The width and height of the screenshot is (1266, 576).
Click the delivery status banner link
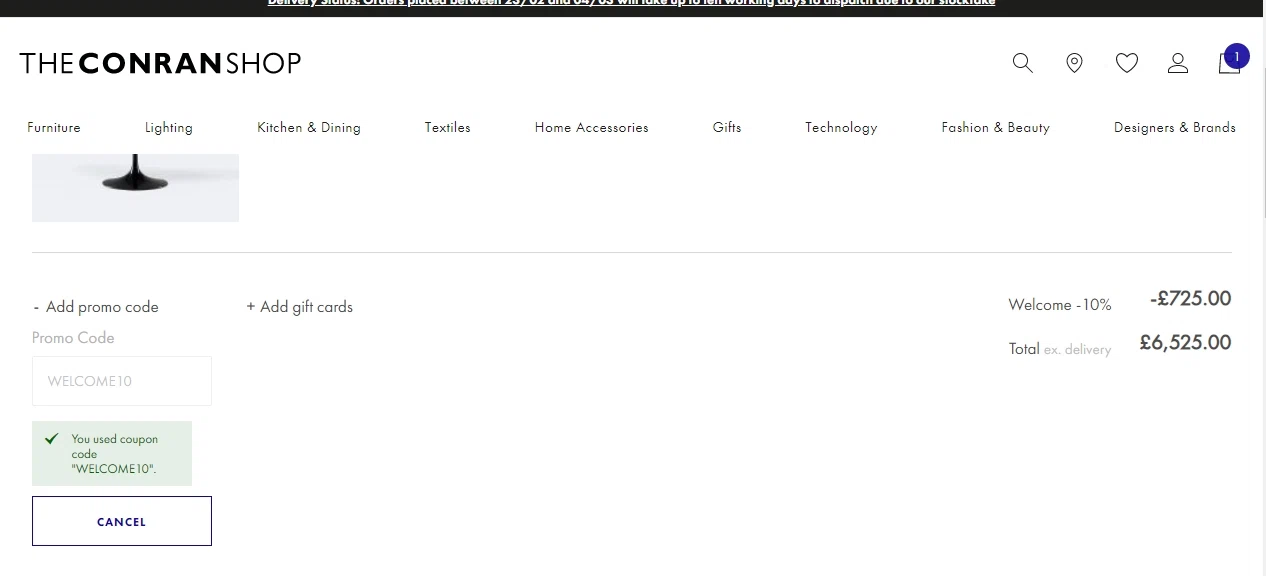[631, 3]
